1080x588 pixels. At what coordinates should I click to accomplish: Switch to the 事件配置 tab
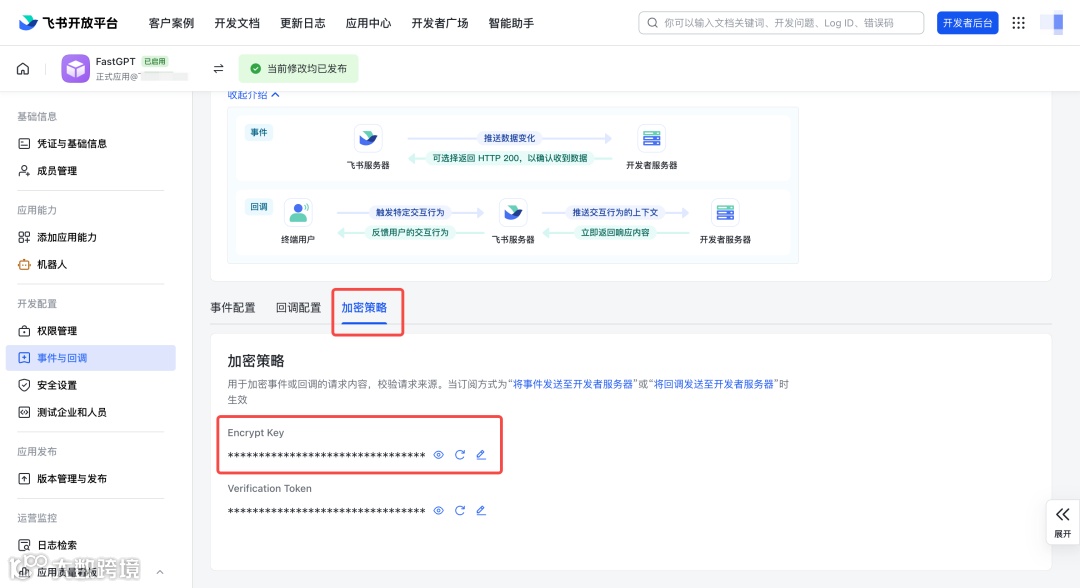(x=233, y=308)
